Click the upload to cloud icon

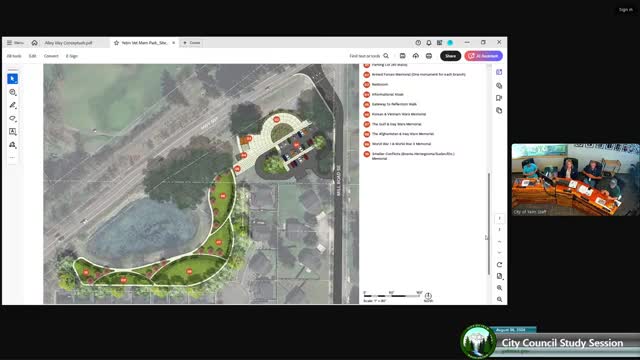416,56
